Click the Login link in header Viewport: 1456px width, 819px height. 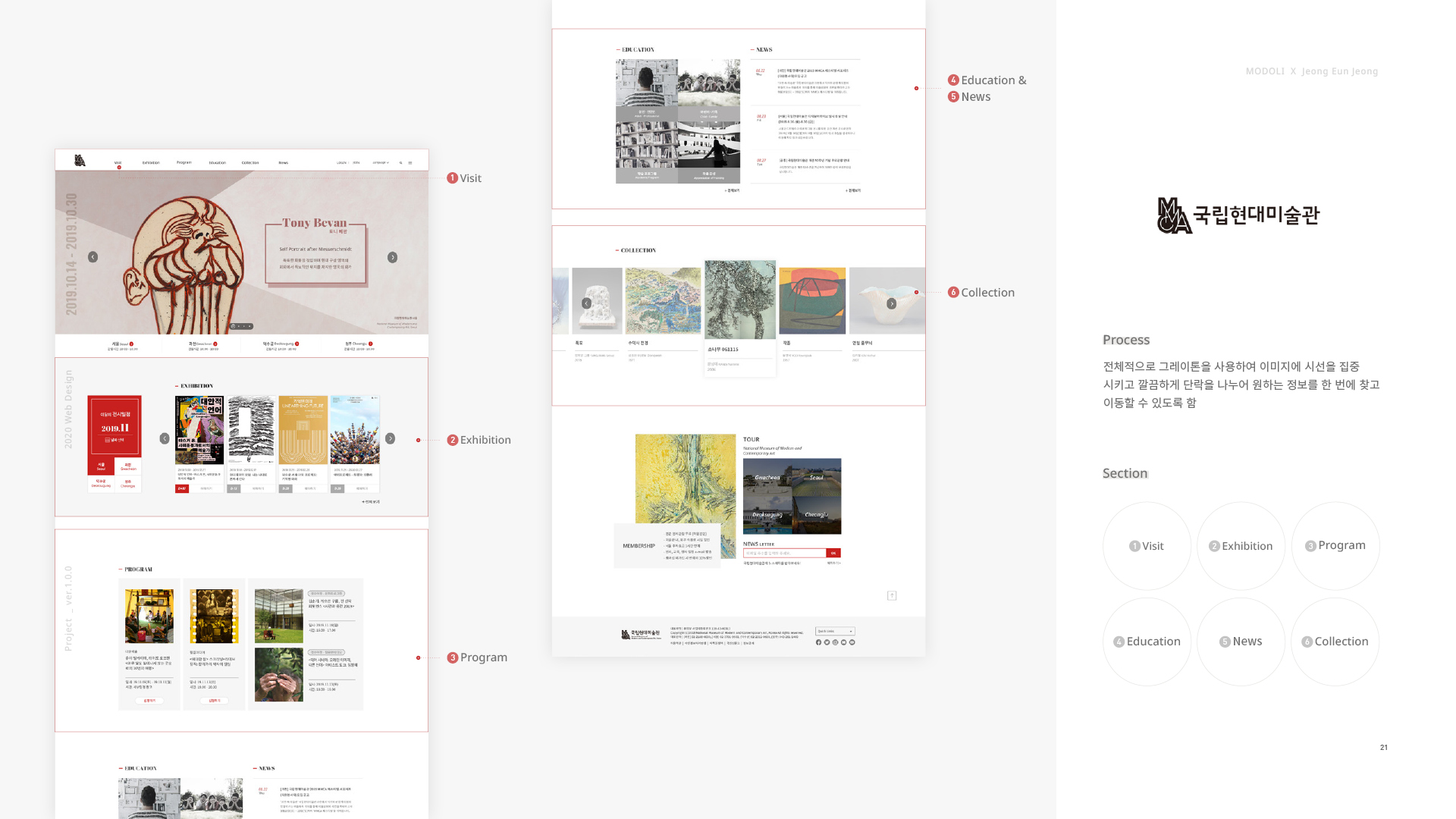341,162
